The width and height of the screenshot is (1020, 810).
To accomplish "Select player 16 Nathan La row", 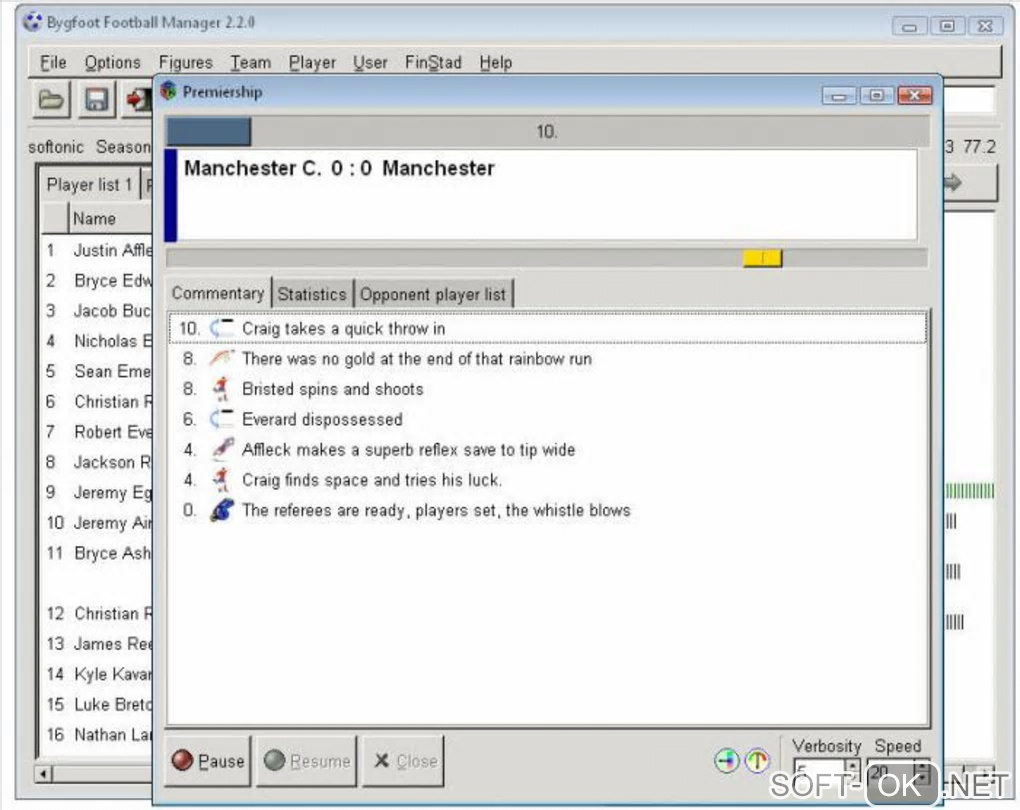I will [x=98, y=735].
